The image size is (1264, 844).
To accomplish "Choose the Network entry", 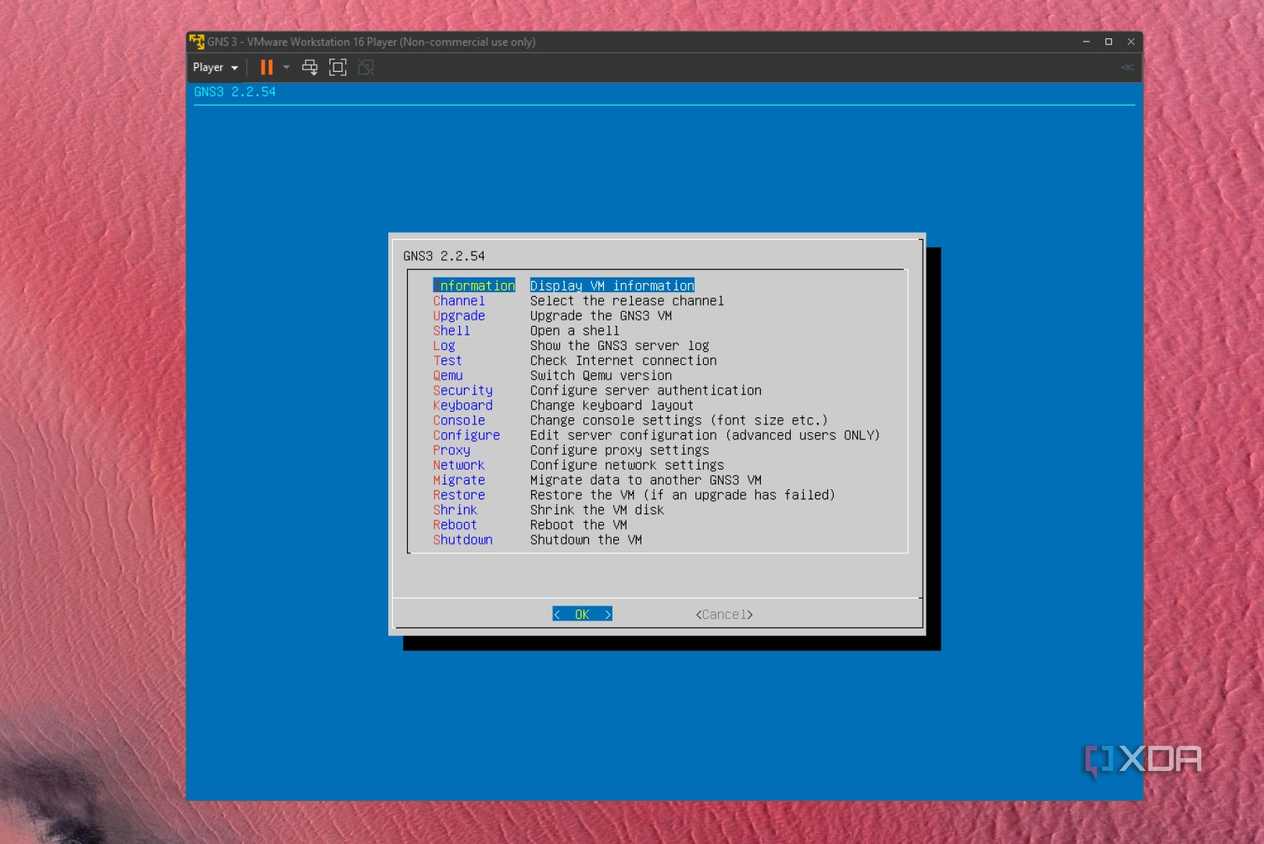I will tap(459, 466).
